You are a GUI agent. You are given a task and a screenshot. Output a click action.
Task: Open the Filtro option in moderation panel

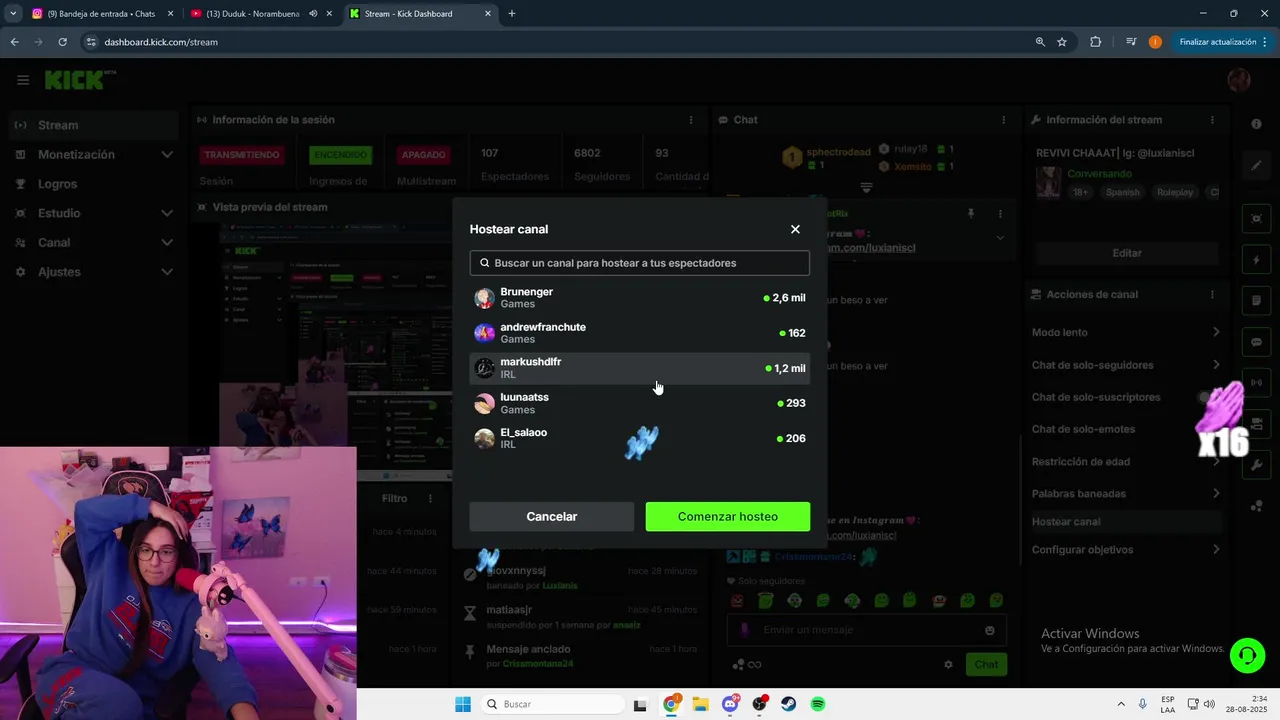coord(394,498)
